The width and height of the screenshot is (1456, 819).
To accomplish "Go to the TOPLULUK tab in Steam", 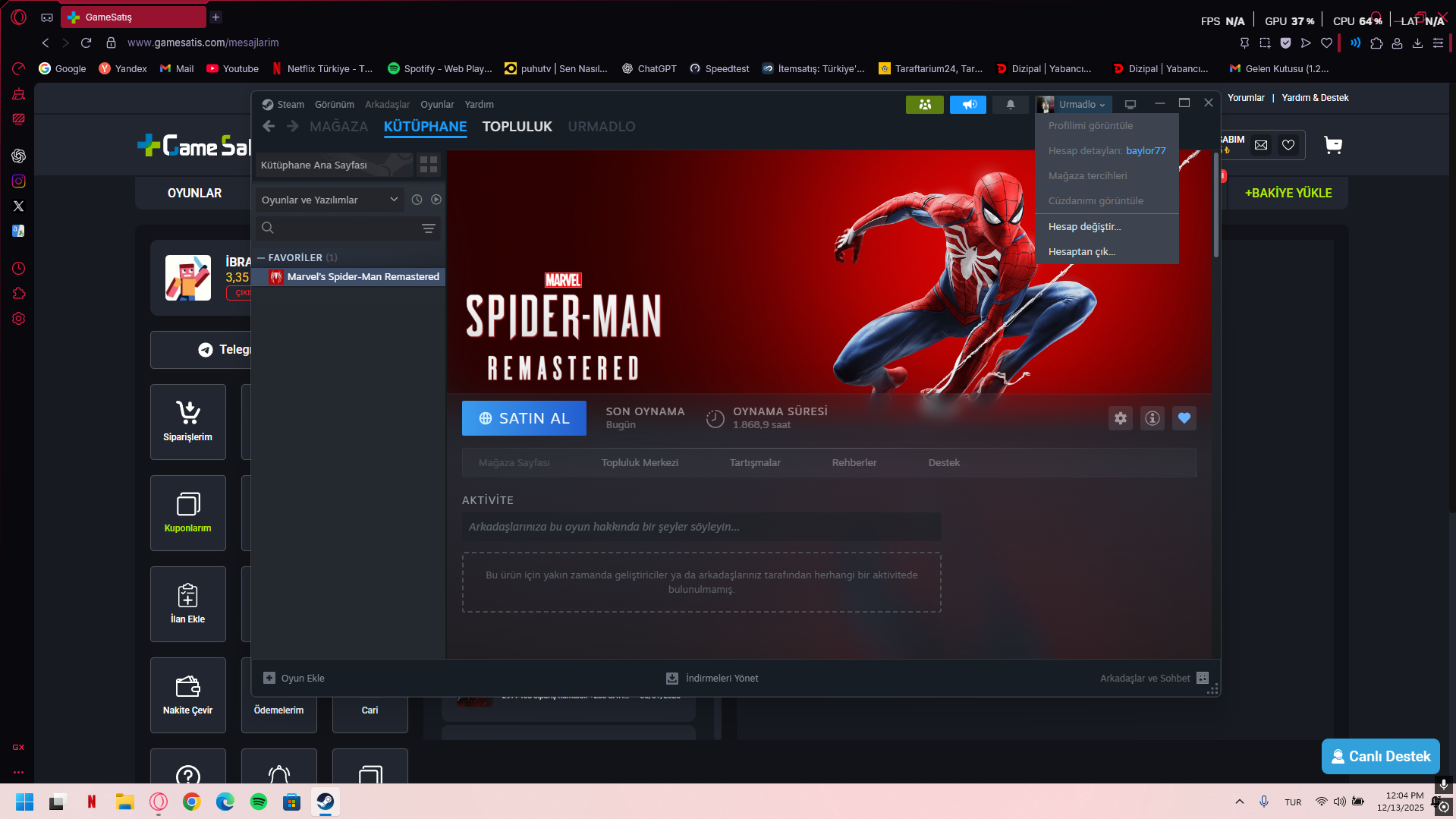I will tap(517, 127).
